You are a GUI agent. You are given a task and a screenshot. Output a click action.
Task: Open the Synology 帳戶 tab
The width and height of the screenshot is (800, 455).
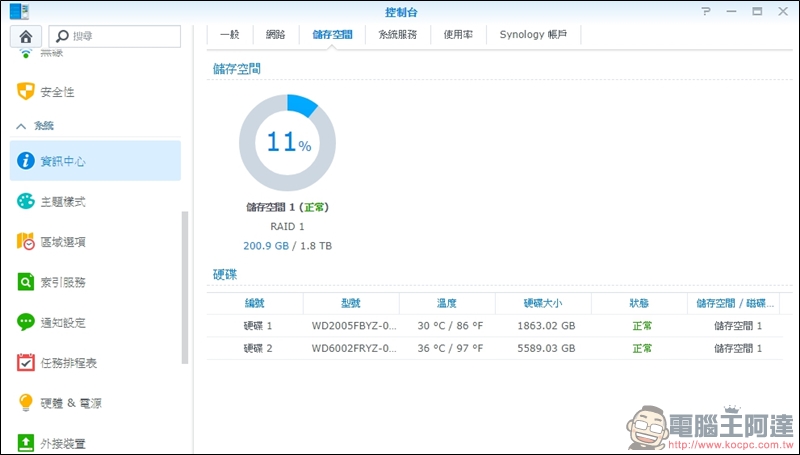click(x=533, y=35)
